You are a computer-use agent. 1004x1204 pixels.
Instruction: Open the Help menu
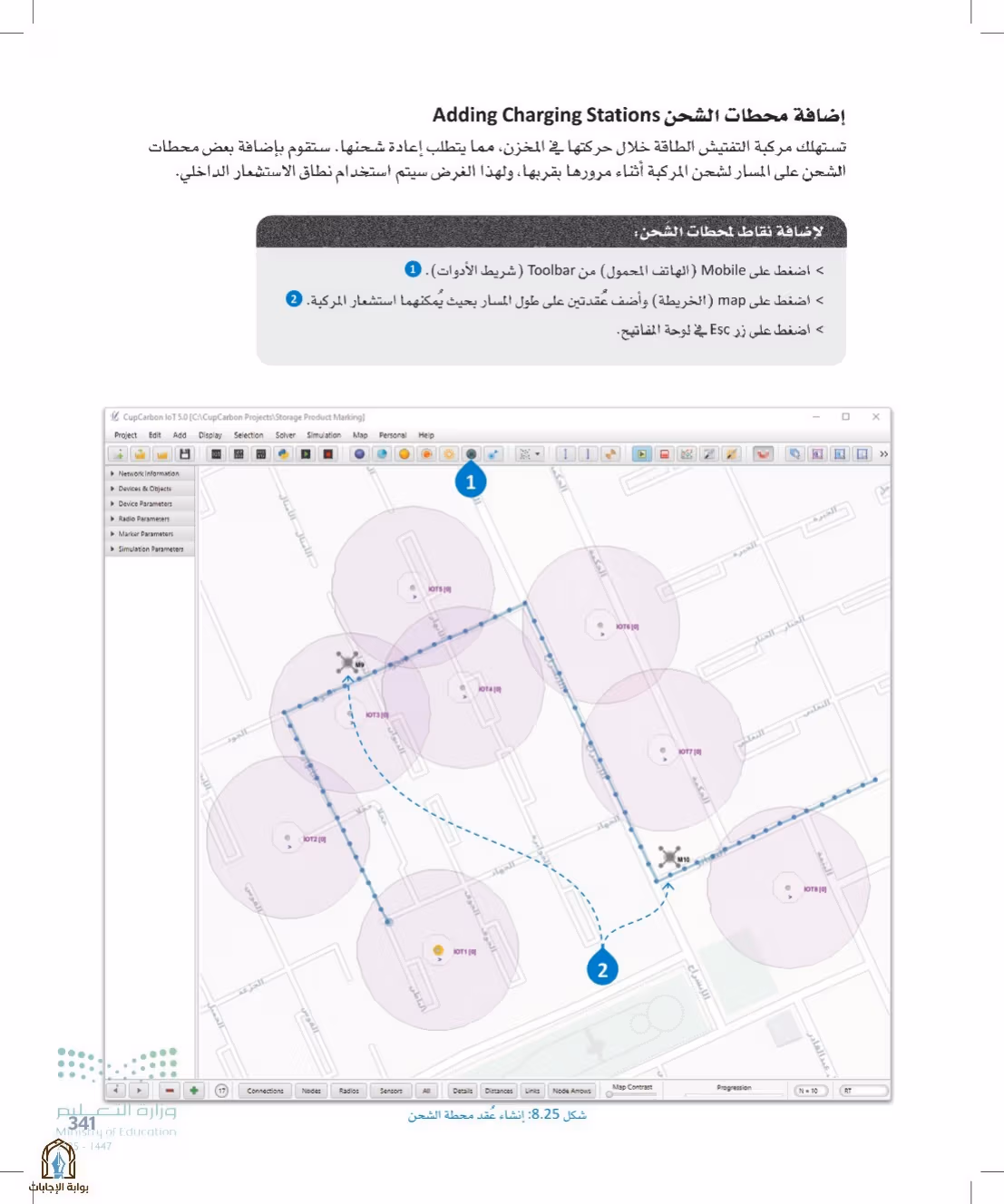tap(426, 435)
